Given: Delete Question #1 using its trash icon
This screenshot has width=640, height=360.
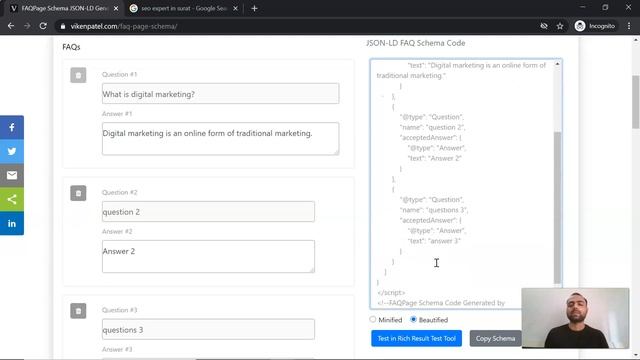Looking at the screenshot, I should [78, 75].
